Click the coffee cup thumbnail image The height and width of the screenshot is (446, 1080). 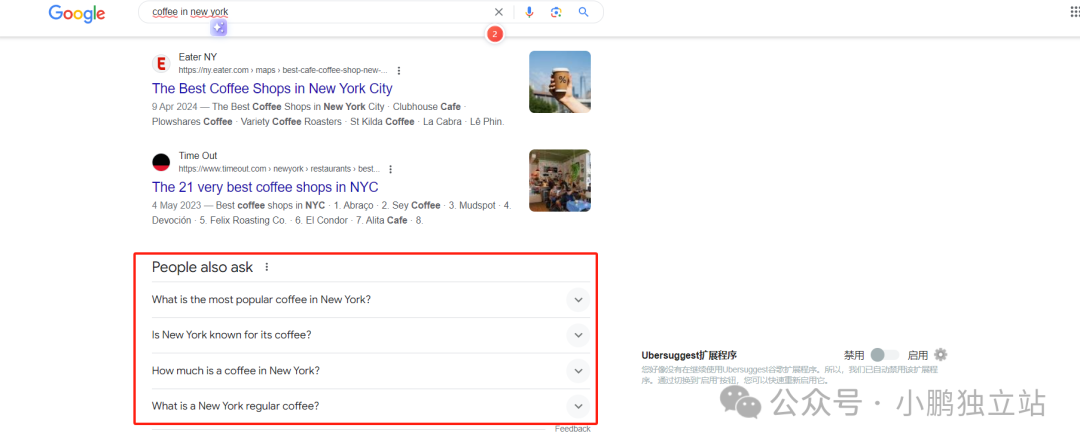point(559,82)
